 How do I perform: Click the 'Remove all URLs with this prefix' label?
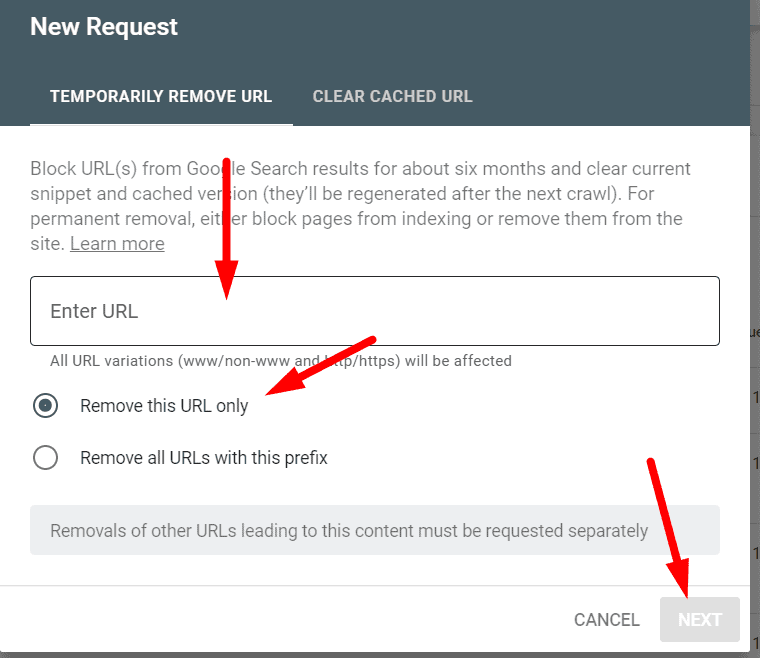point(204,458)
